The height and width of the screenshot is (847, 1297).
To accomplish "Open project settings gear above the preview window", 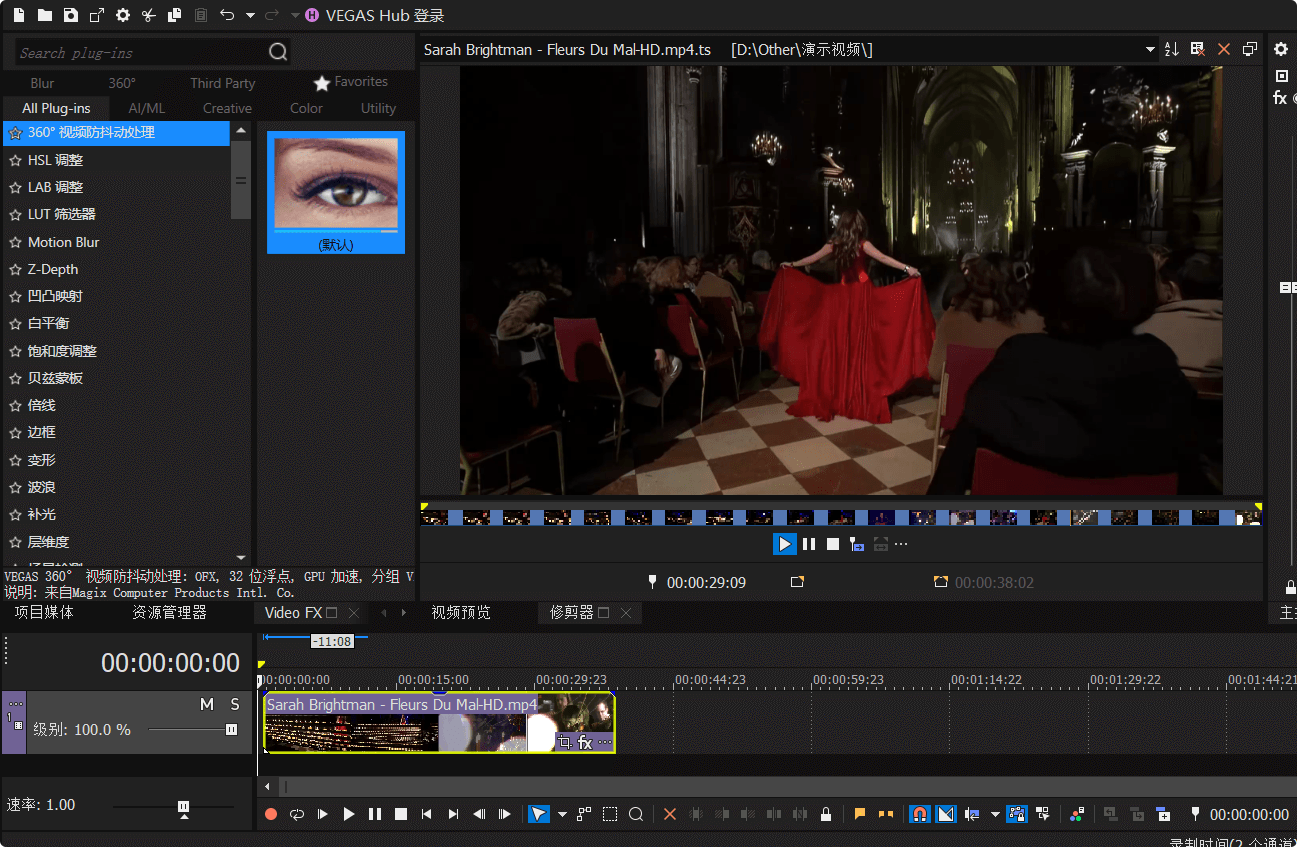I will (x=1281, y=48).
